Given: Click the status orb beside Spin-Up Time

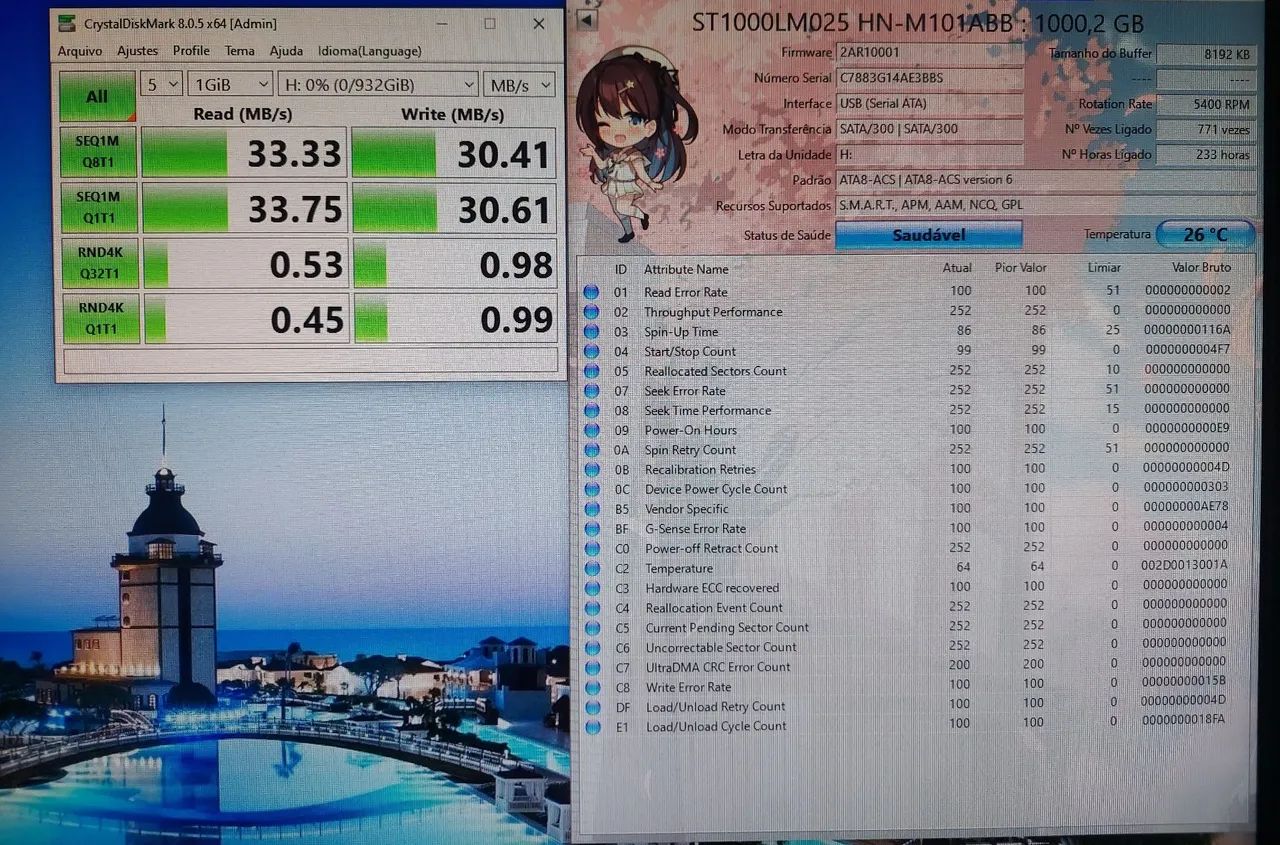Looking at the screenshot, I should [x=592, y=332].
